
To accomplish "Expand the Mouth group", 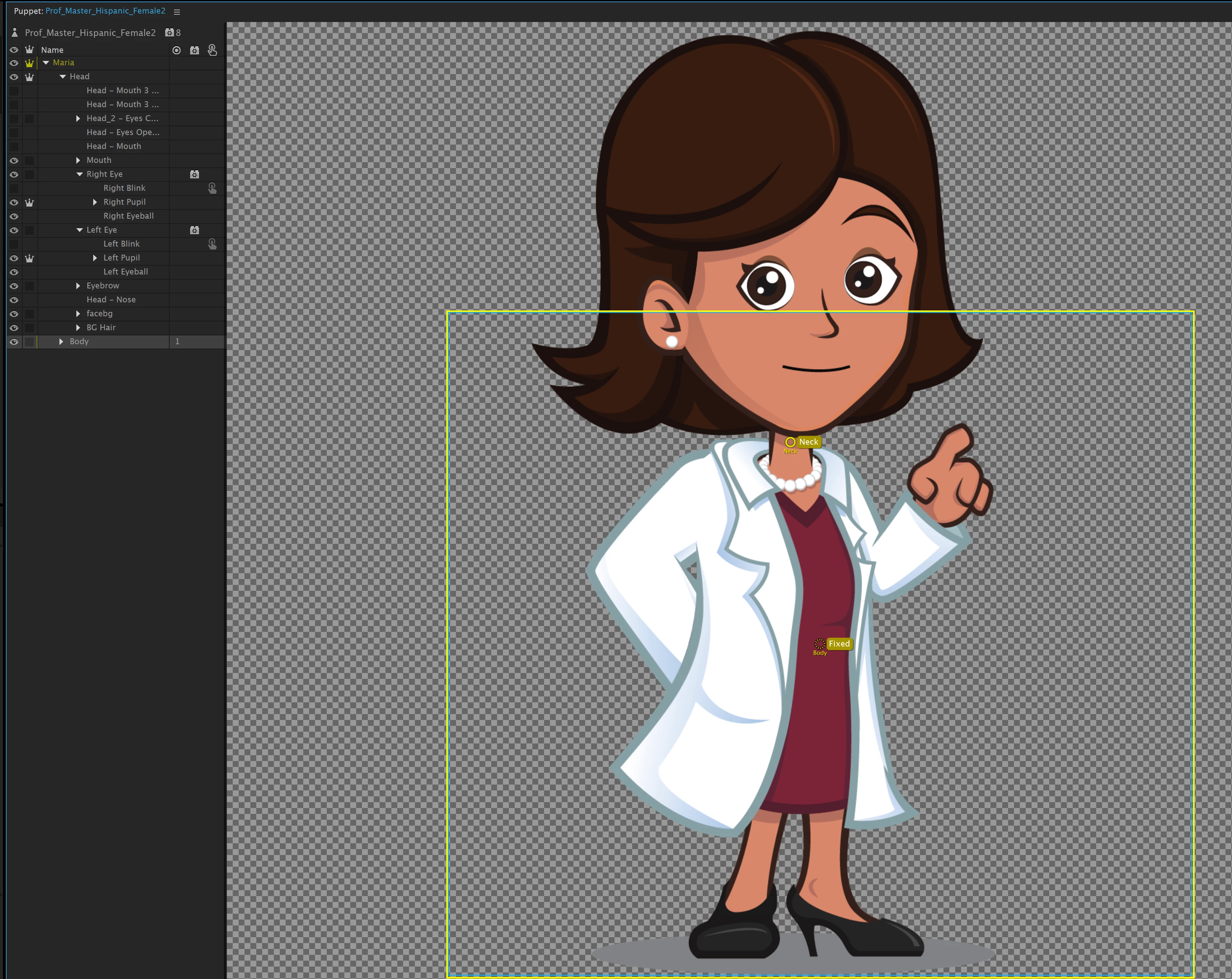I will point(78,160).
